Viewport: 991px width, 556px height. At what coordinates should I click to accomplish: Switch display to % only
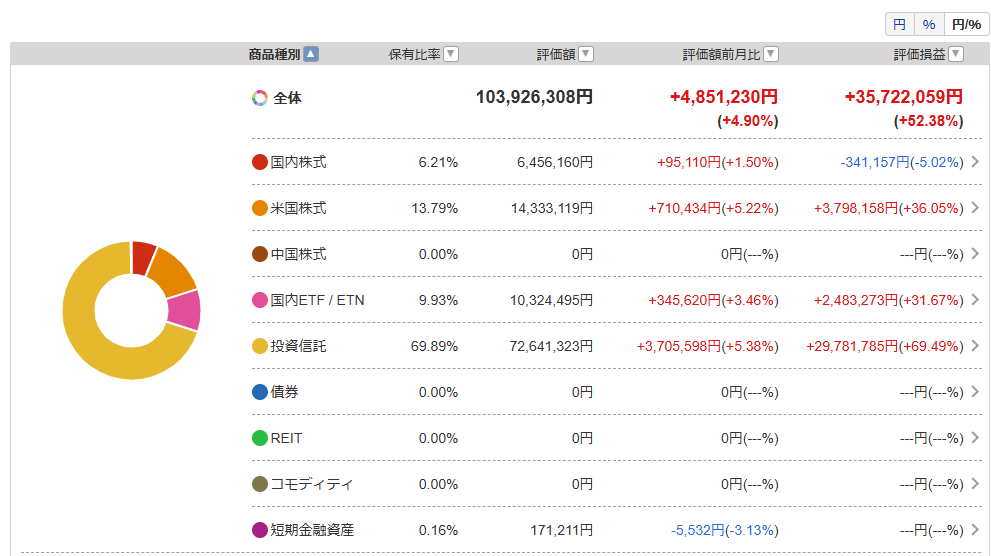click(x=928, y=25)
